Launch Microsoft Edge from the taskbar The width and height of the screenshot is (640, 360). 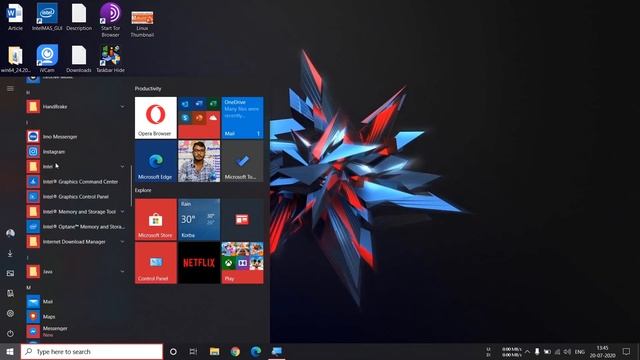pyautogui.click(x=256, y=351)
